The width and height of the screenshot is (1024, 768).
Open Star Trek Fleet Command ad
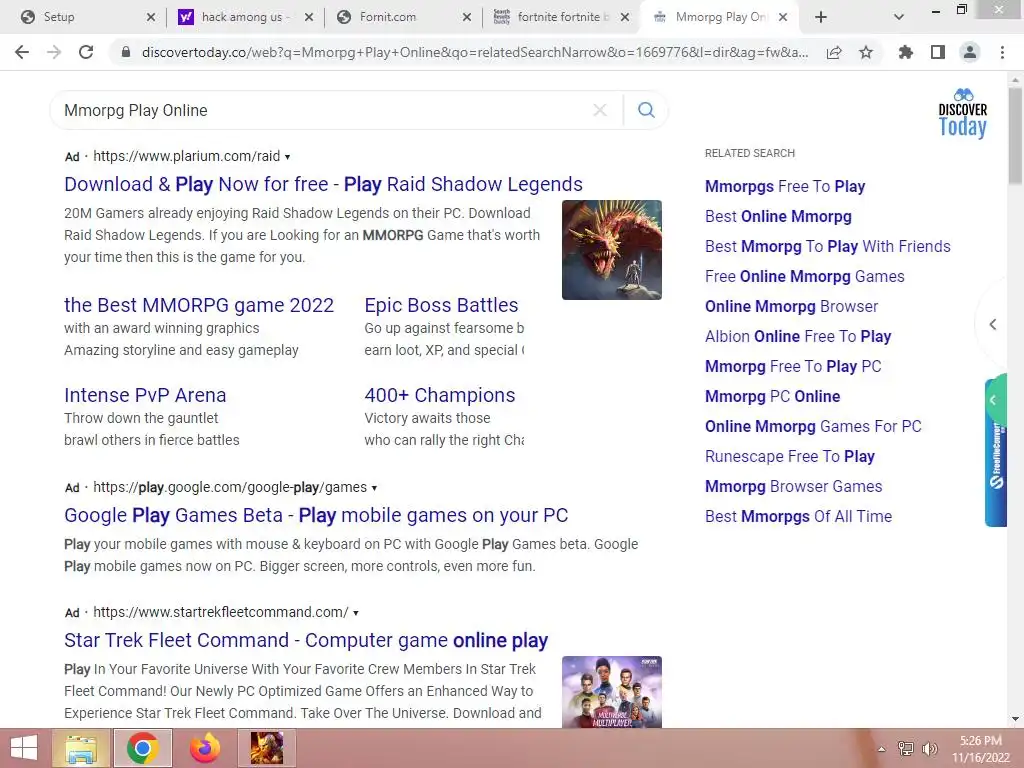click(306, 640)
